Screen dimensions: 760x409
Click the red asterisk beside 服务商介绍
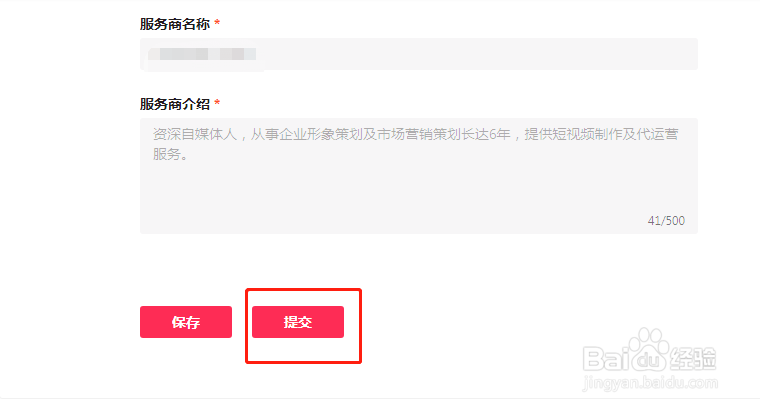point(217,103)
